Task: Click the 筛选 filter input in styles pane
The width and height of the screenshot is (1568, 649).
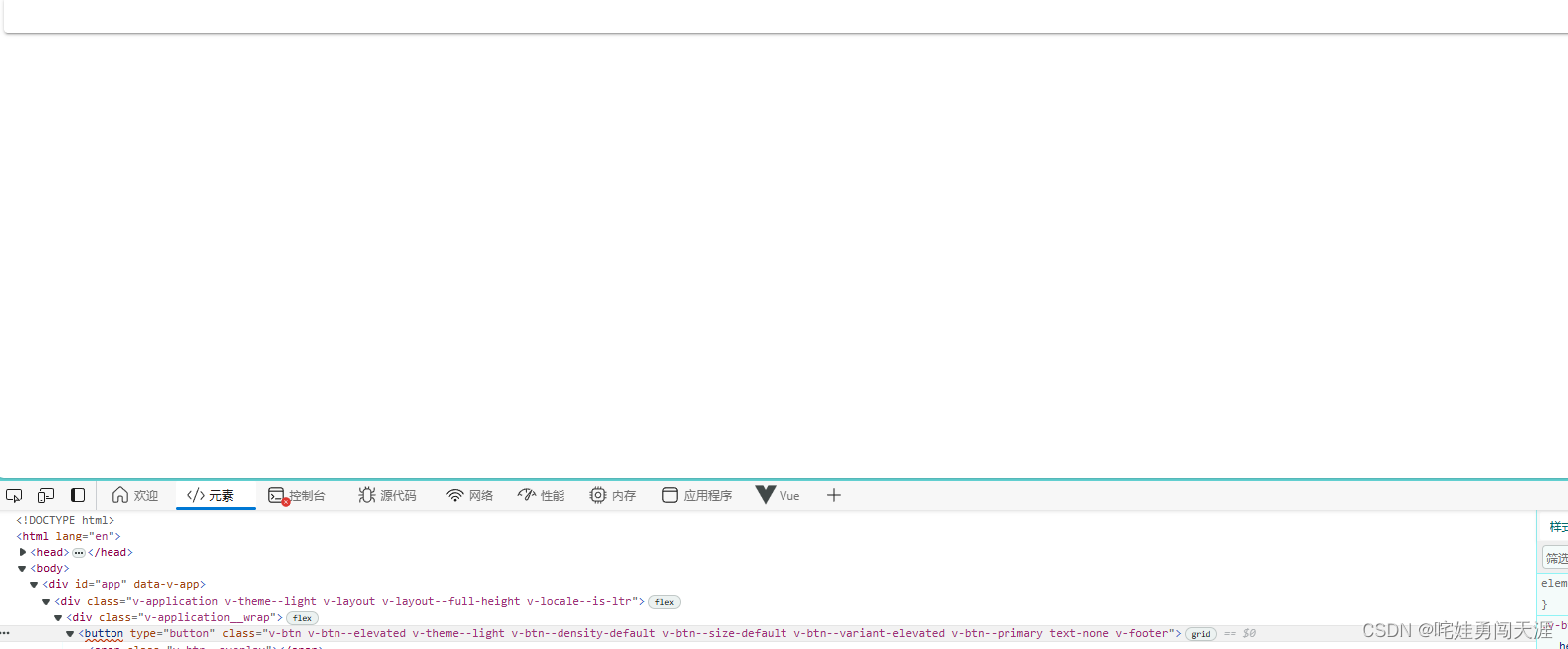Action: point(1555,558)
